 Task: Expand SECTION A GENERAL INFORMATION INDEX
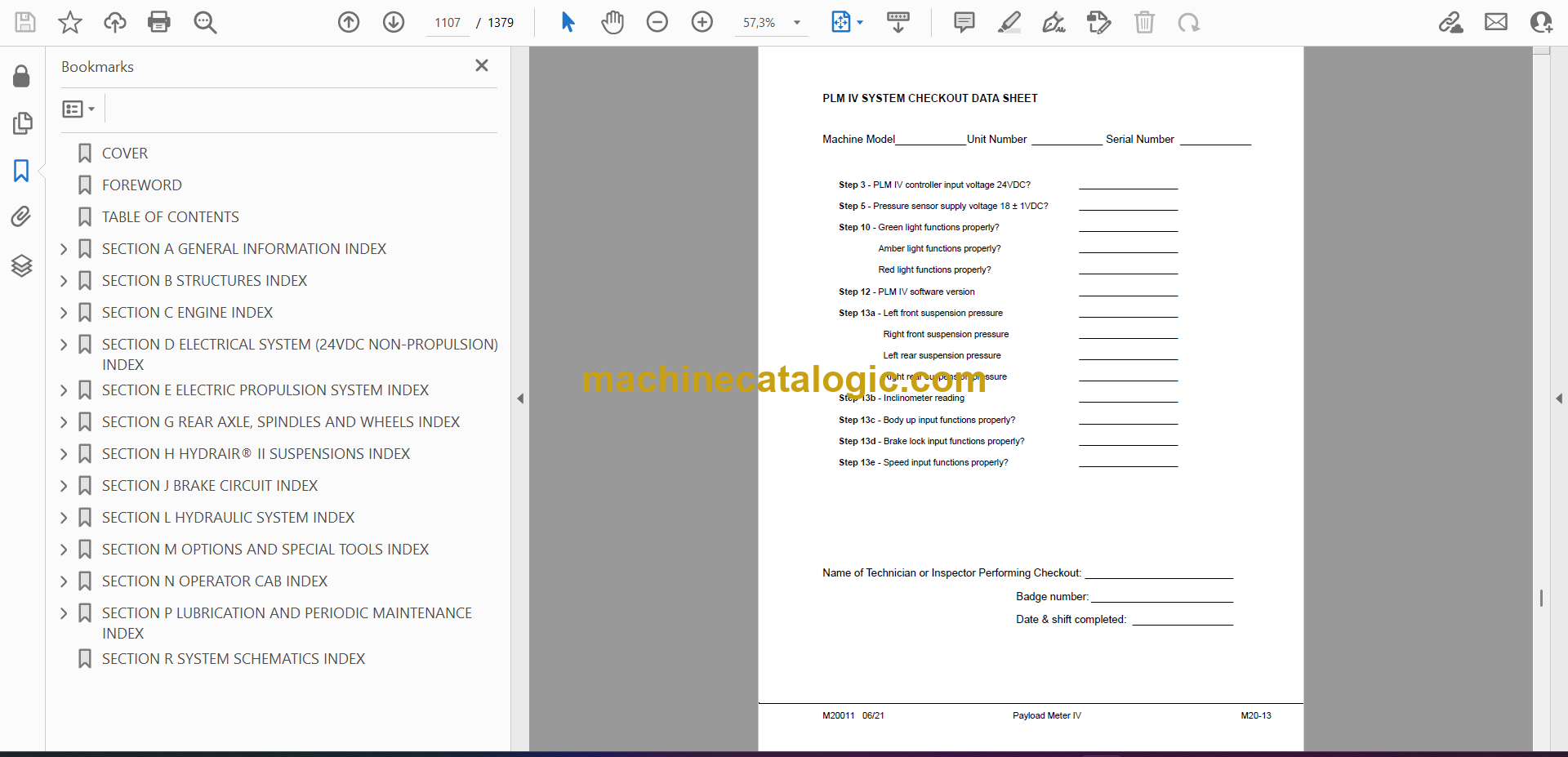coord(64,249)
